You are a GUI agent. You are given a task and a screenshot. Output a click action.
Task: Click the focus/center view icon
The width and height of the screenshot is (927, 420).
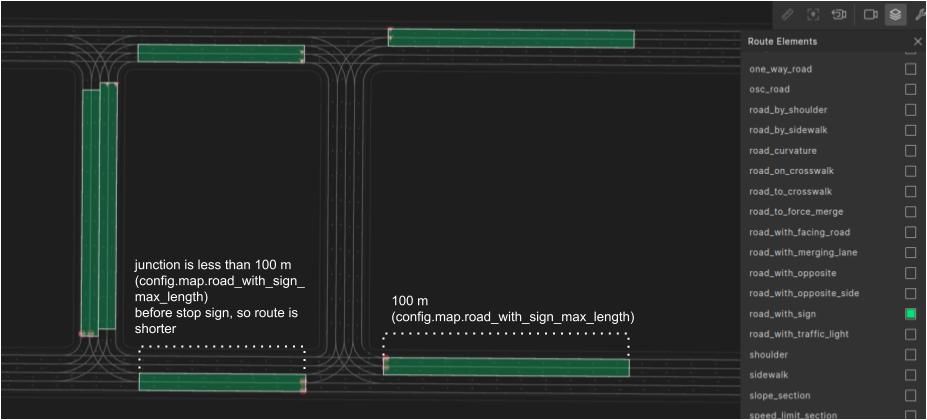[x=813, y=15]
